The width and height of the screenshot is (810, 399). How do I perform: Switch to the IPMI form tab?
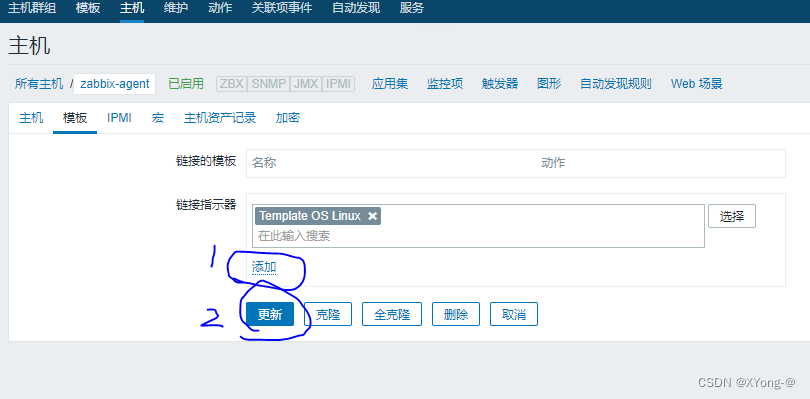(x=119, y=118)
